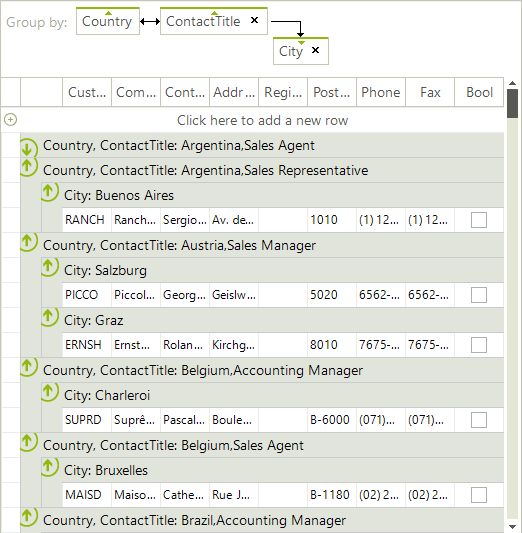Screen dimensions: 522x533
Task: Expand the Argentina, Sales Agent group
Action: (x=28, y=147)
